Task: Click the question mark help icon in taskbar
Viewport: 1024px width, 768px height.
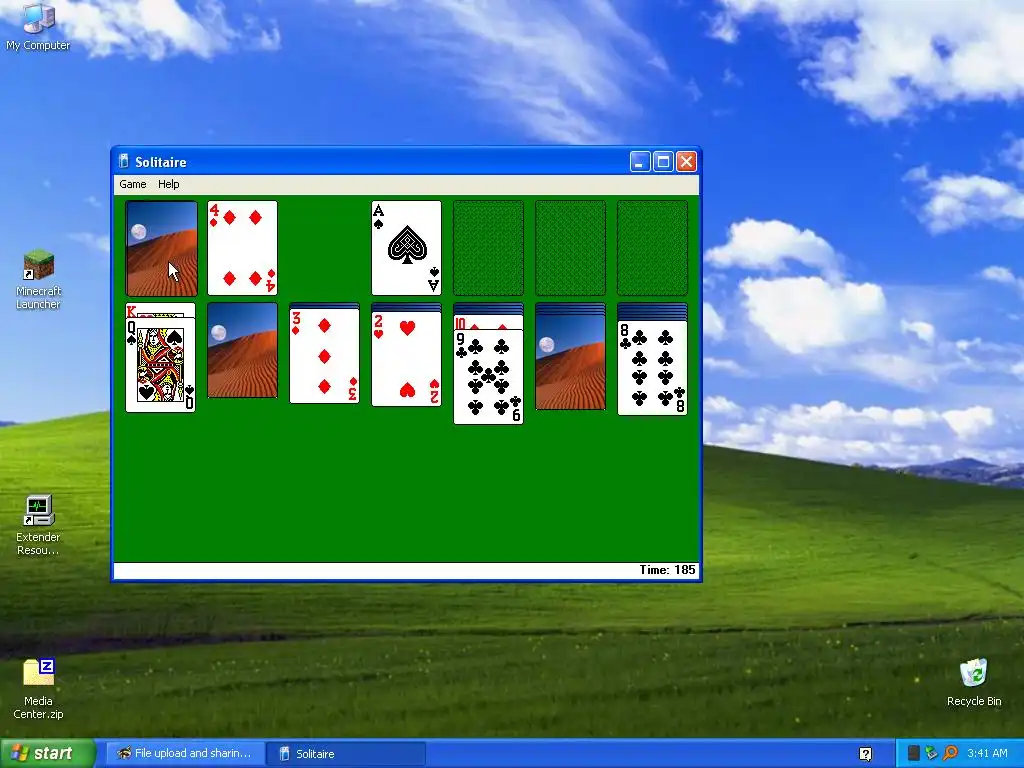Action: point(866,754)
